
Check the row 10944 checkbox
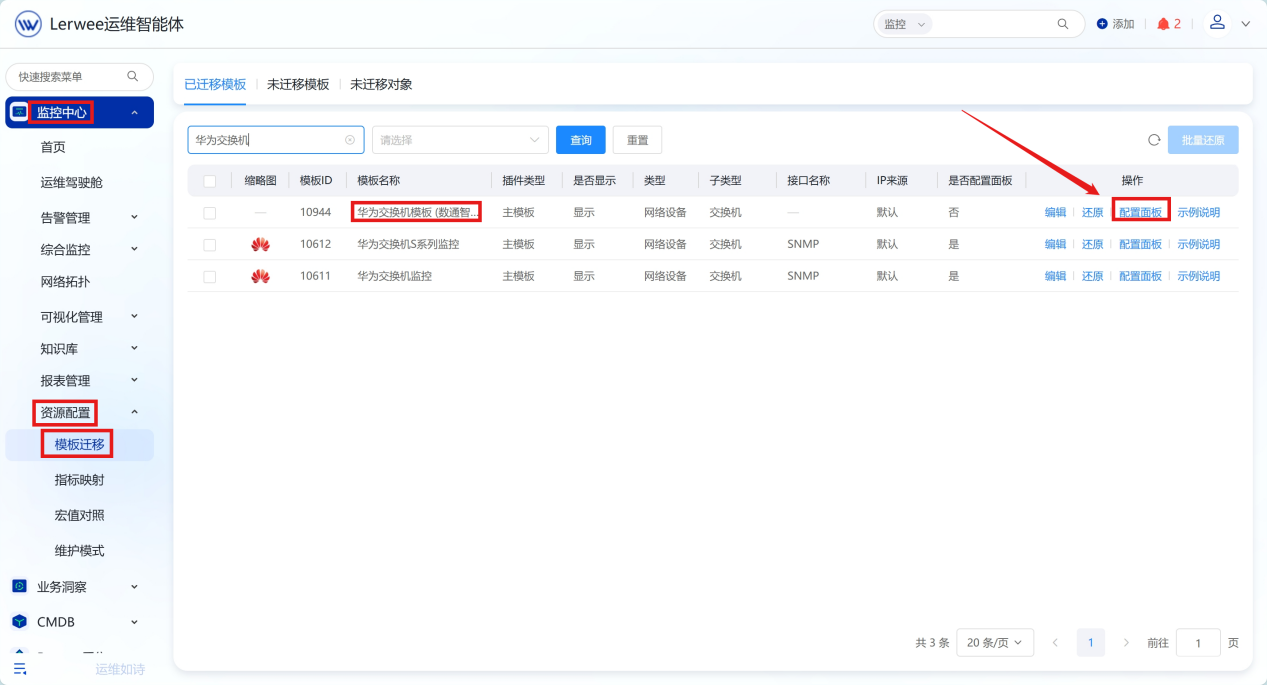tap(209, 213)
